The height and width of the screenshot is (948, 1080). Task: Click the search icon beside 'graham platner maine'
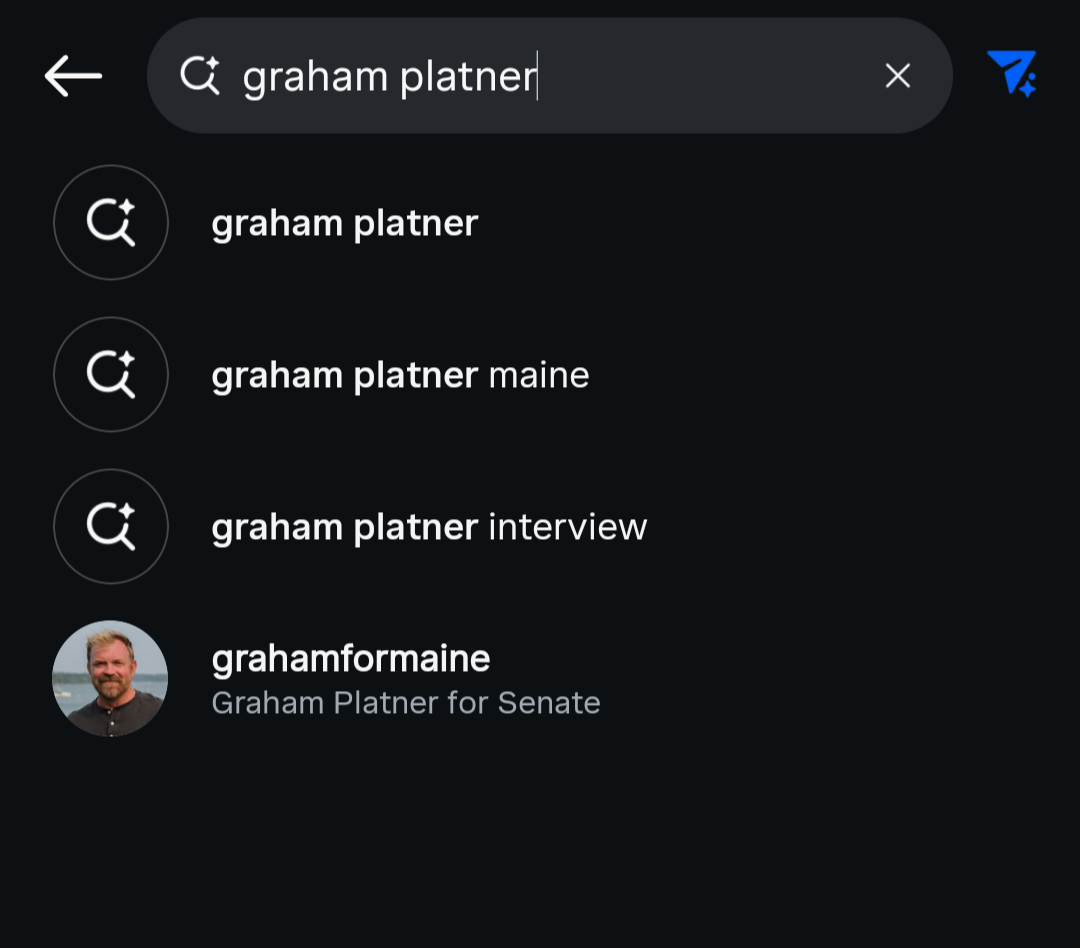click(111, 375)
